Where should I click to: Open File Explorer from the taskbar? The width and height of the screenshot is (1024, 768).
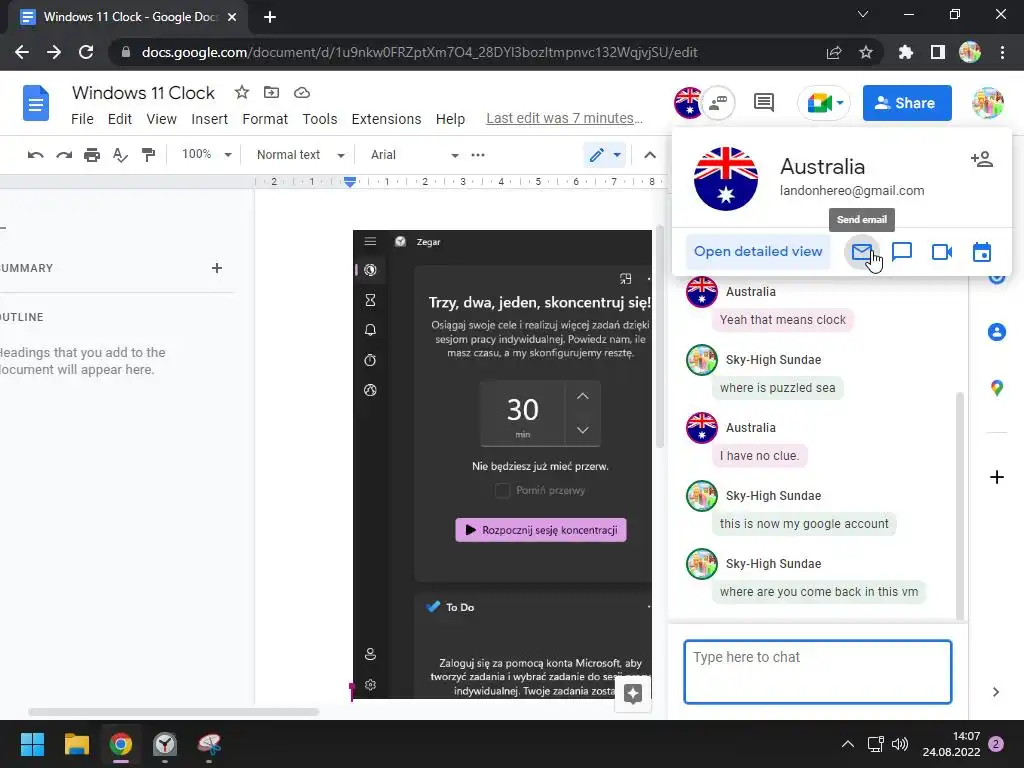click(x=76, y=744)
